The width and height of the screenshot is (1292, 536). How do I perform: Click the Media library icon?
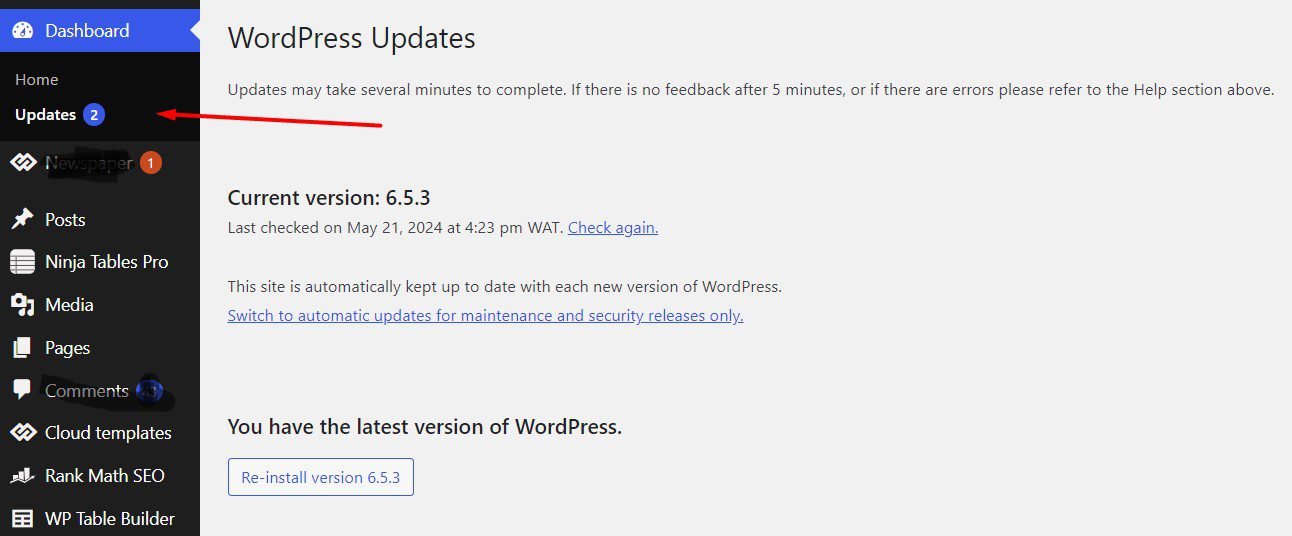[x=22, y=305]
